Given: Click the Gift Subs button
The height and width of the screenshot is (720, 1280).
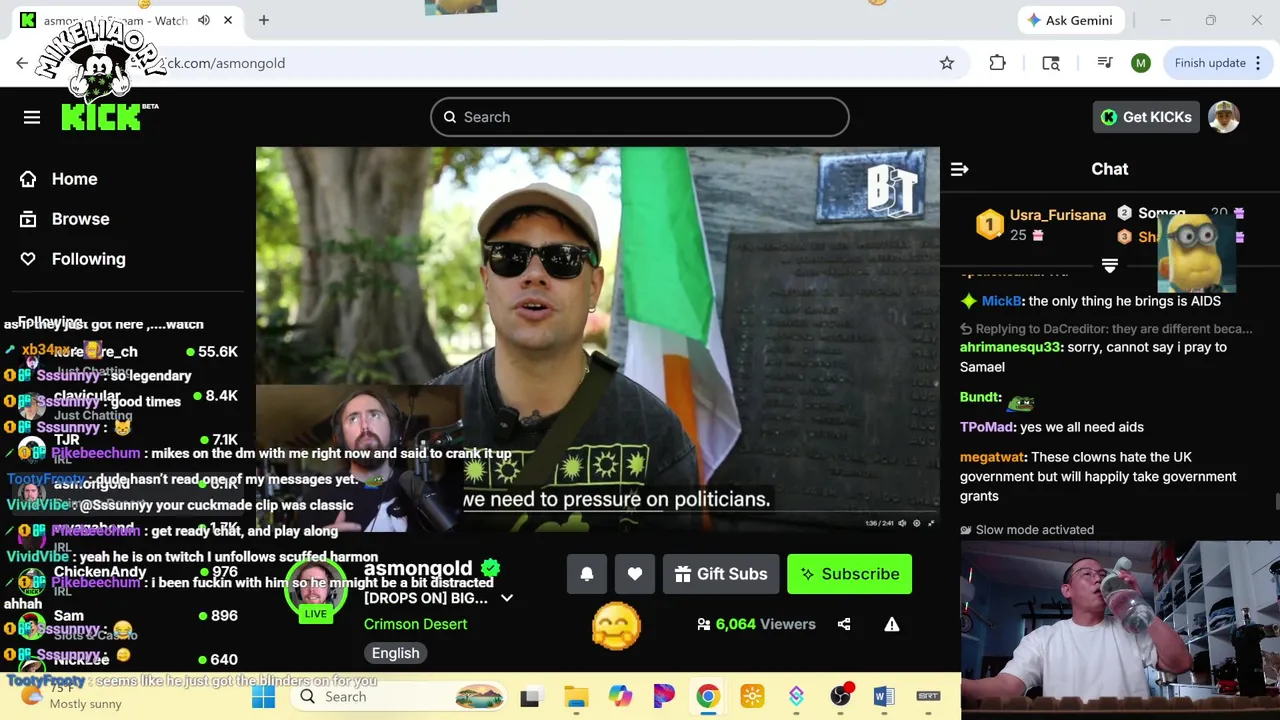Looking at the screenshot, I should click(721, 574).
